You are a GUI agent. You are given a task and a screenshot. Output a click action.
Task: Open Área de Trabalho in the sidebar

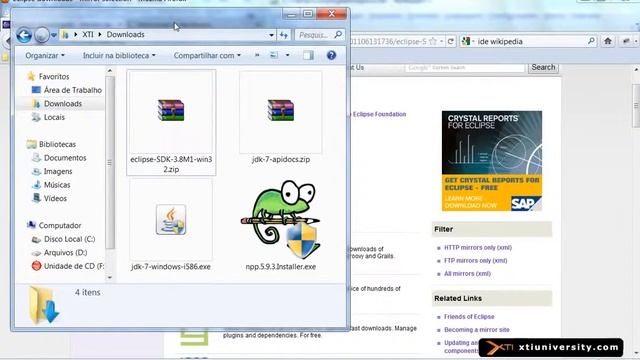pos(73,90)
